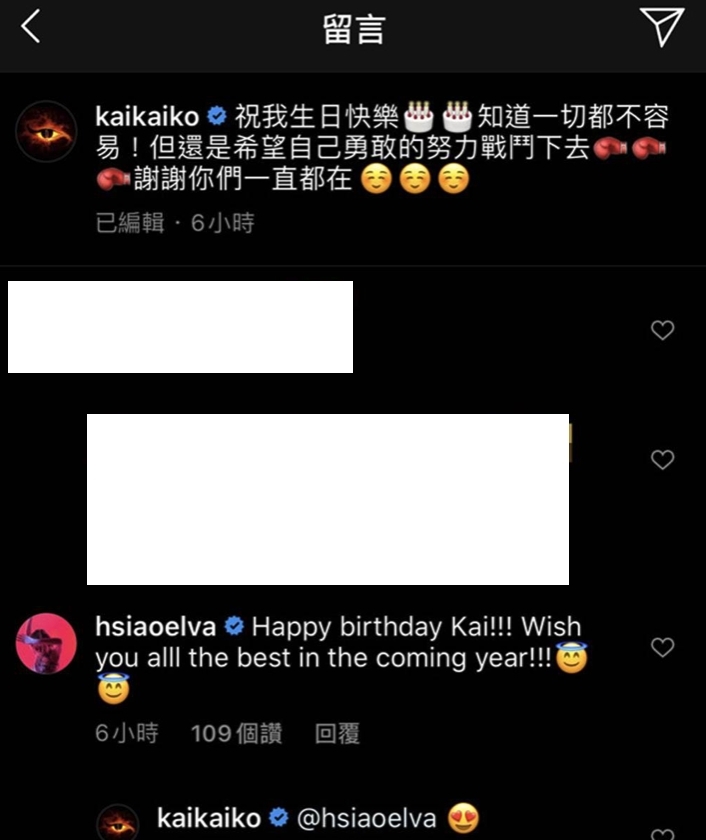Tap kaikaiko's blue verified badge in caption
Viewport: 706px width, 840px height.
click(217, 116)
